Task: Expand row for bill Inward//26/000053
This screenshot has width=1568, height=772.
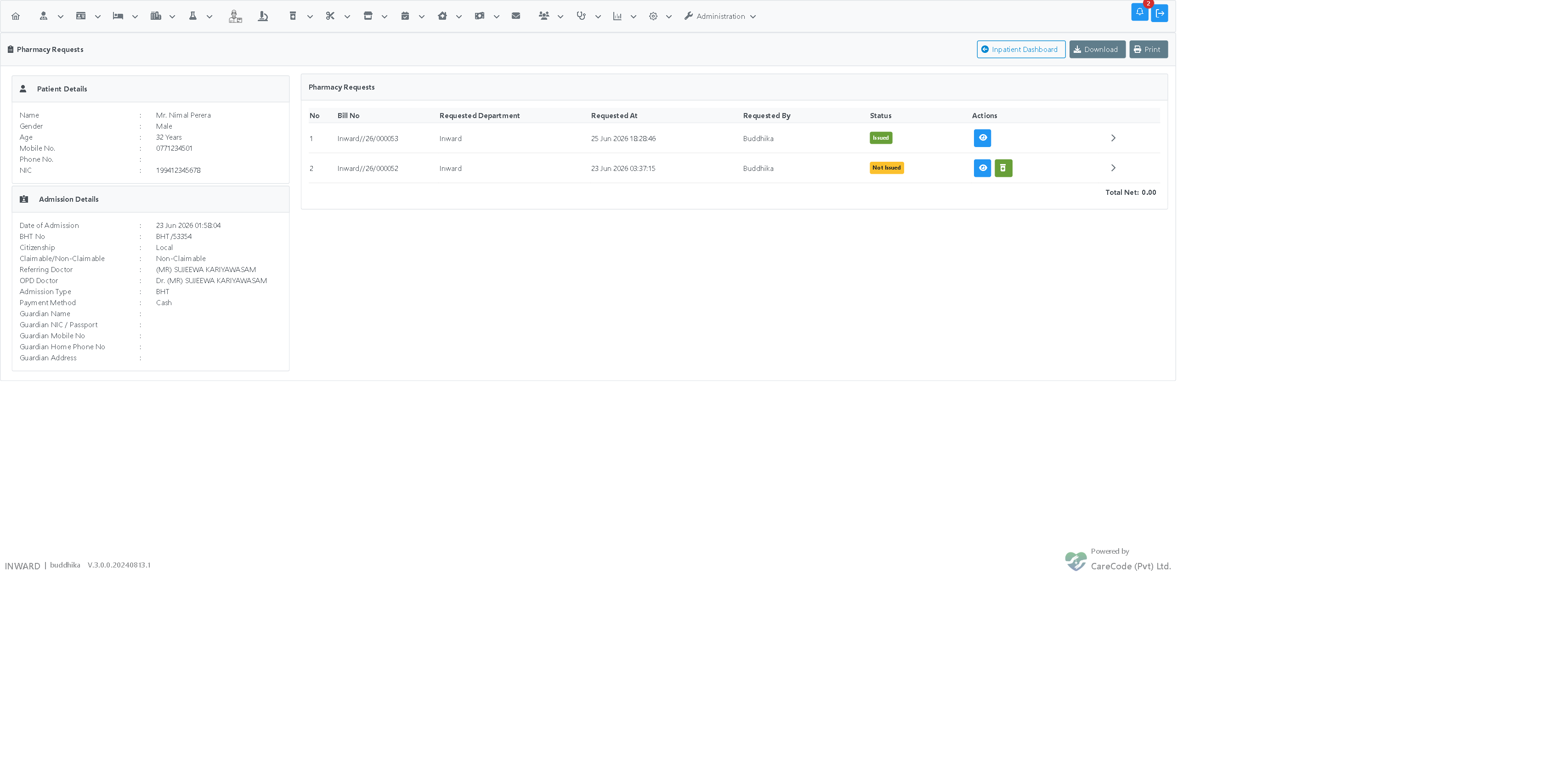Action: 1113,138
